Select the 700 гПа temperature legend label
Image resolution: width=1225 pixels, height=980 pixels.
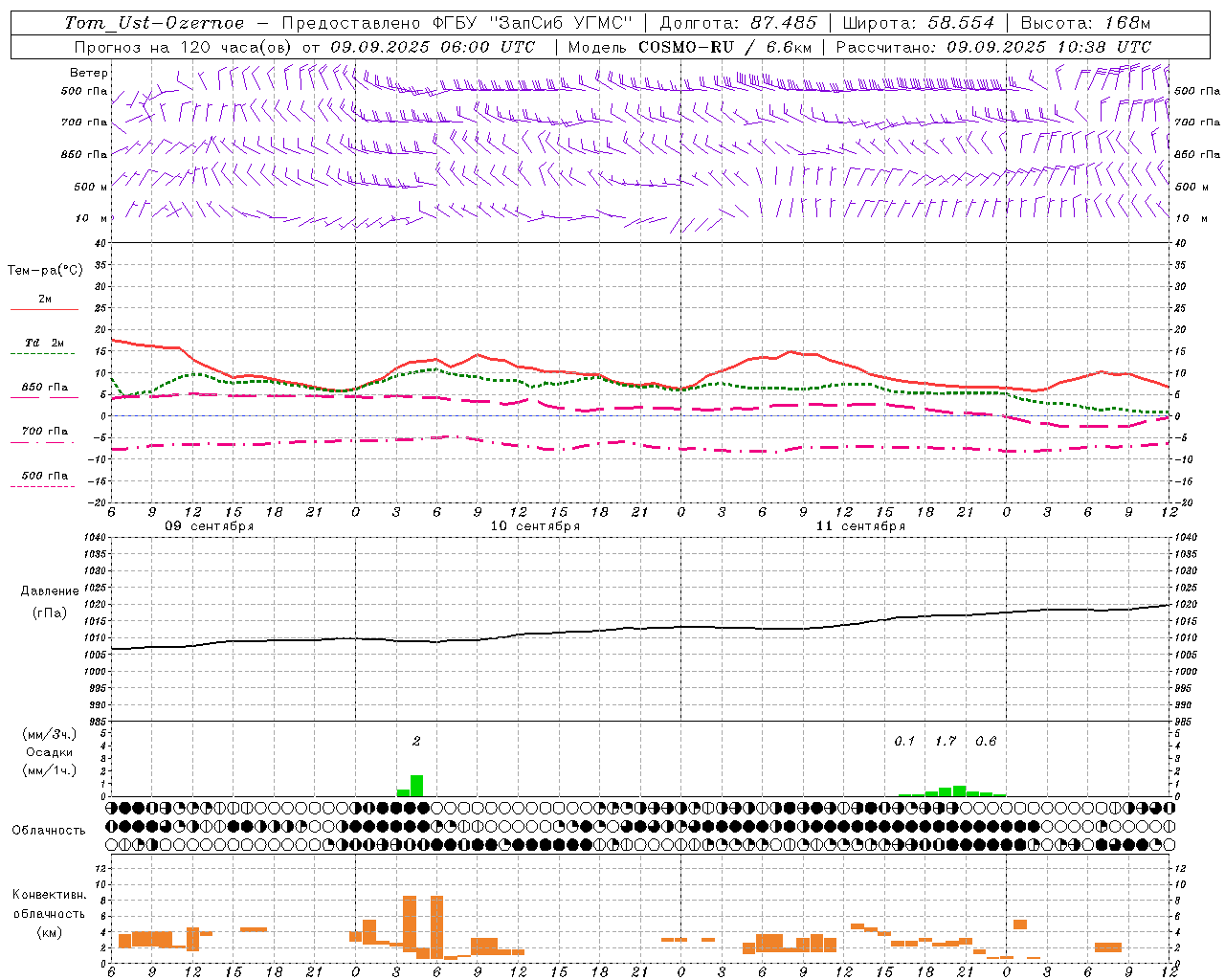tap(45, 432)
